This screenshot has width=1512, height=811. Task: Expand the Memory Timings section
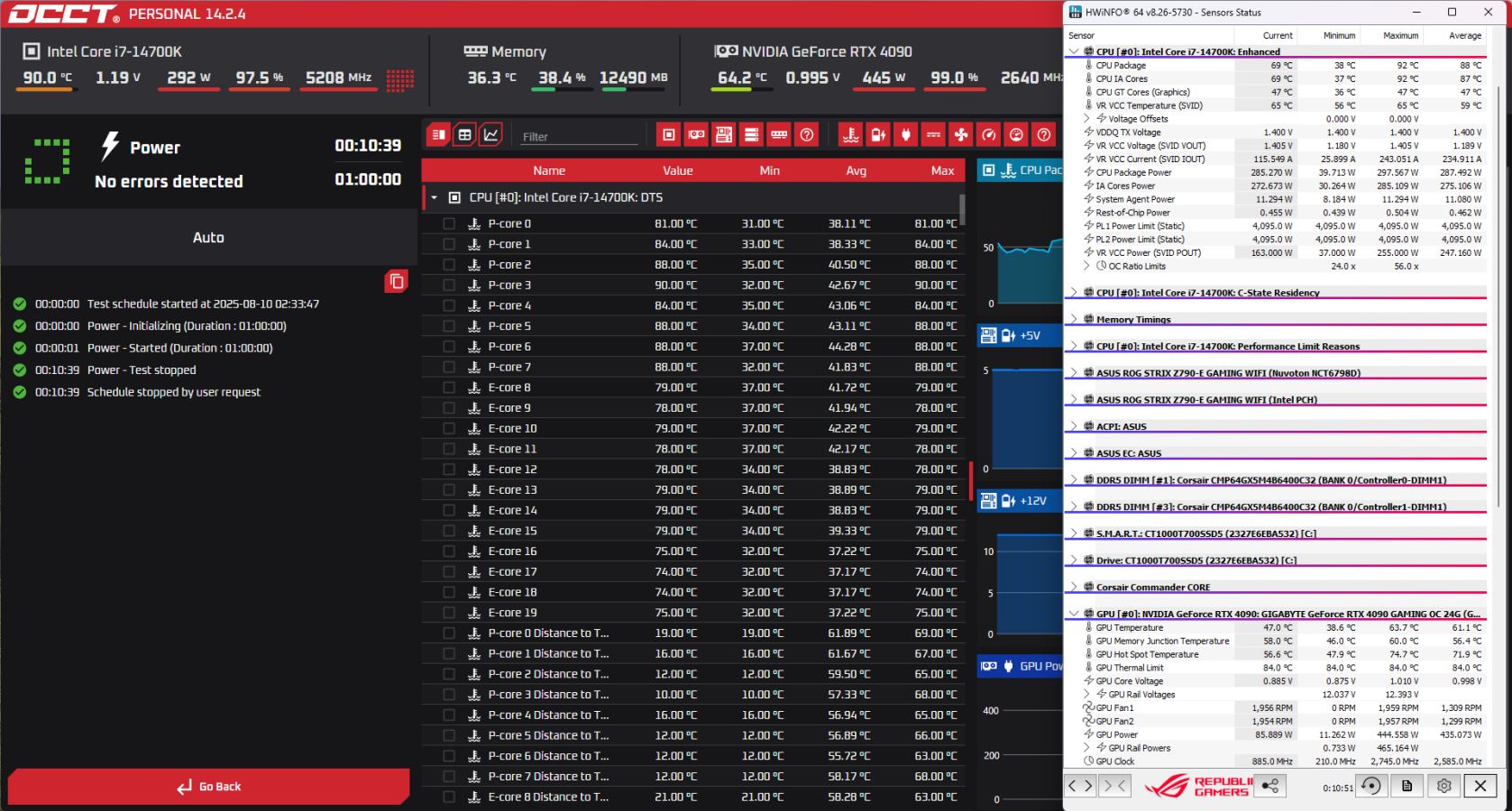(1074, 320)
